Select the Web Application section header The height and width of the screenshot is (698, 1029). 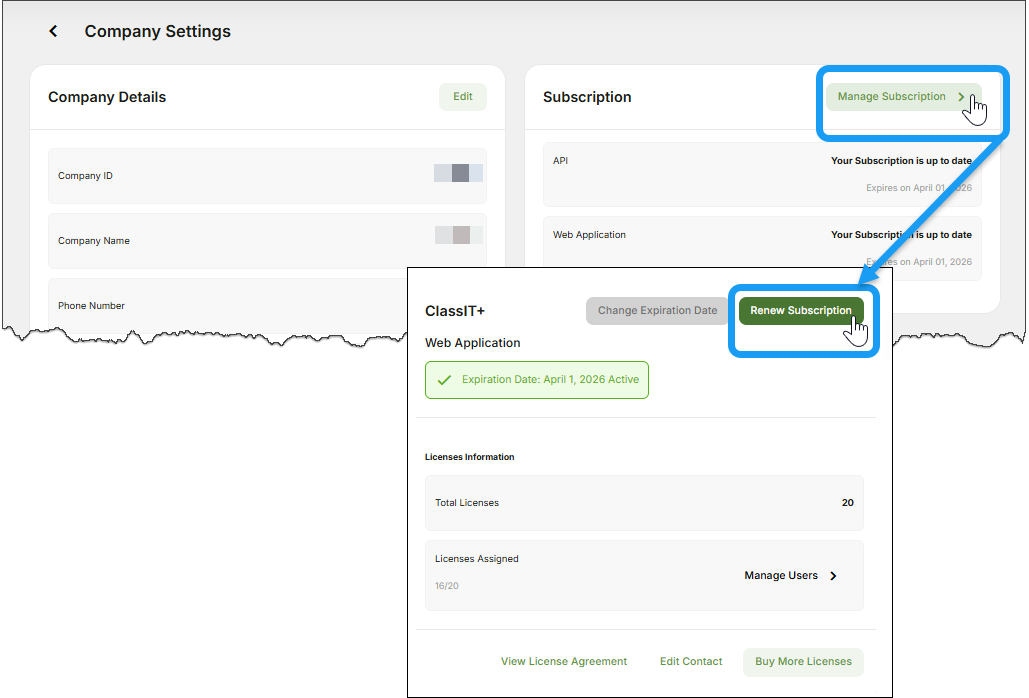(x=474, y=342)
